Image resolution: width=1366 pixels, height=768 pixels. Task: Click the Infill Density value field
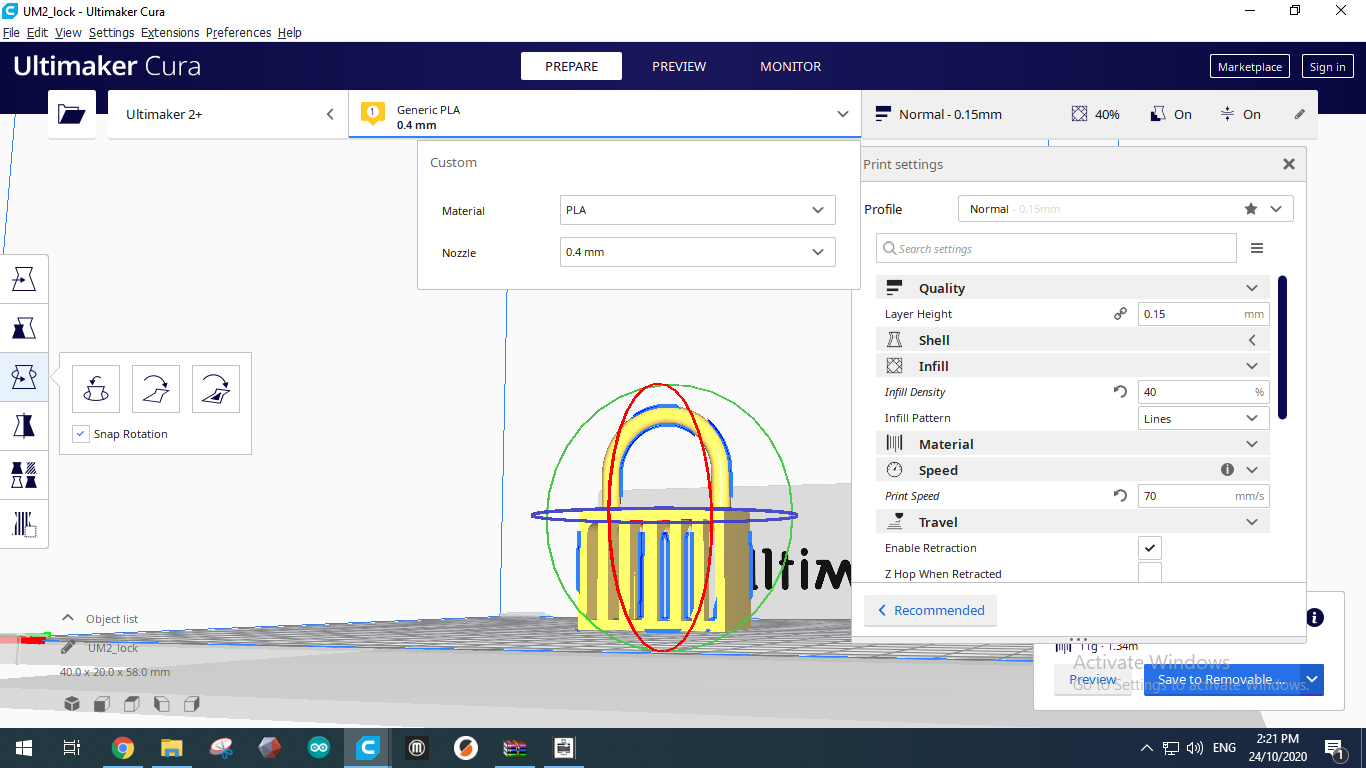point(1204,392)
